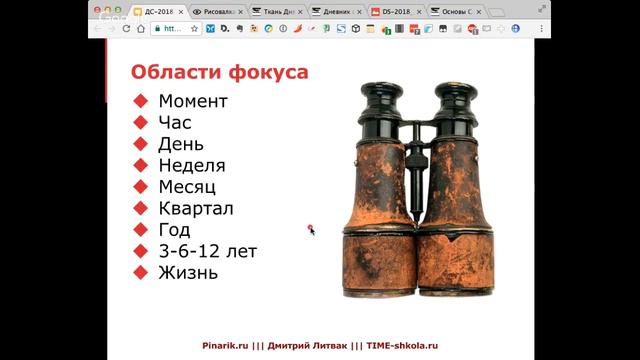Image resolution: width=640 pixels, height=360 pixels.
Task: Click the 'Неделя' bullet text
Action: (x=192, y=165)
